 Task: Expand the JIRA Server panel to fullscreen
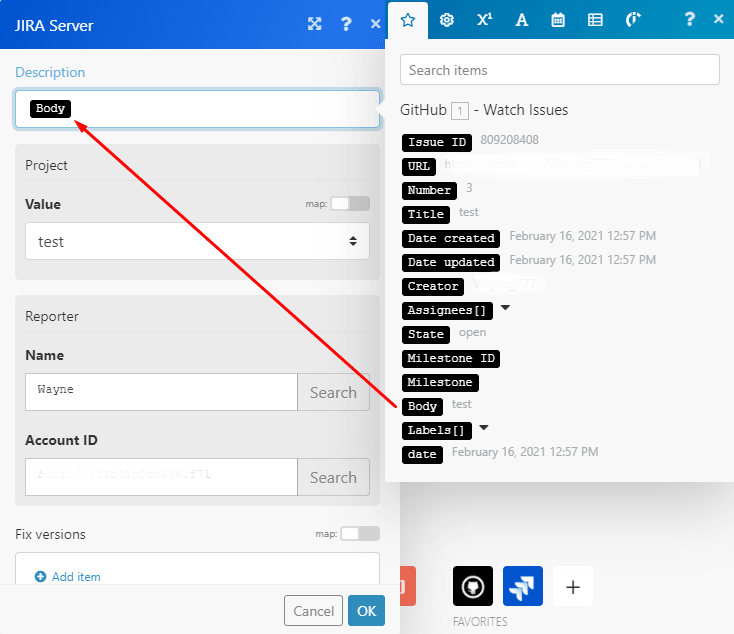pos(314,24)
